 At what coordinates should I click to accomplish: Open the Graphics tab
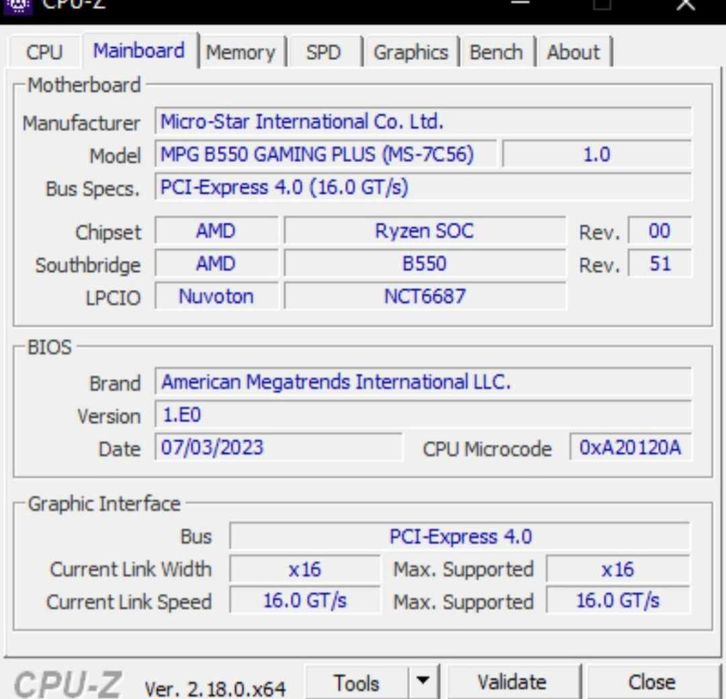pos(411,51)
